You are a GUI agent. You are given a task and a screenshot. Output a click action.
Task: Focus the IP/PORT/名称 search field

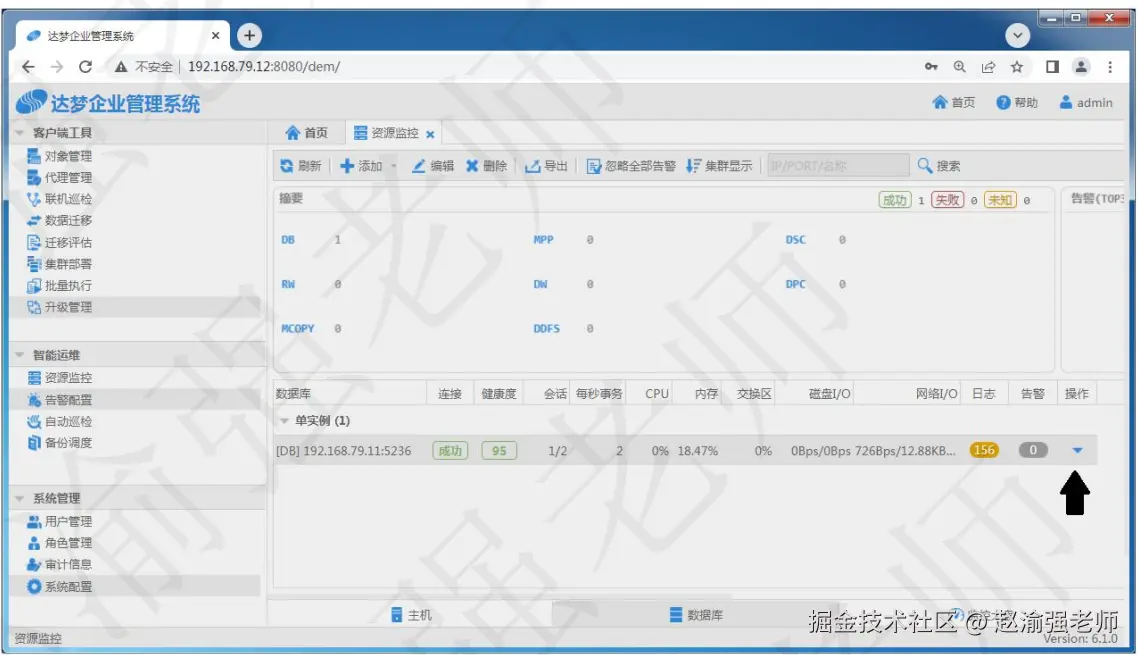[x=838, y=166]
